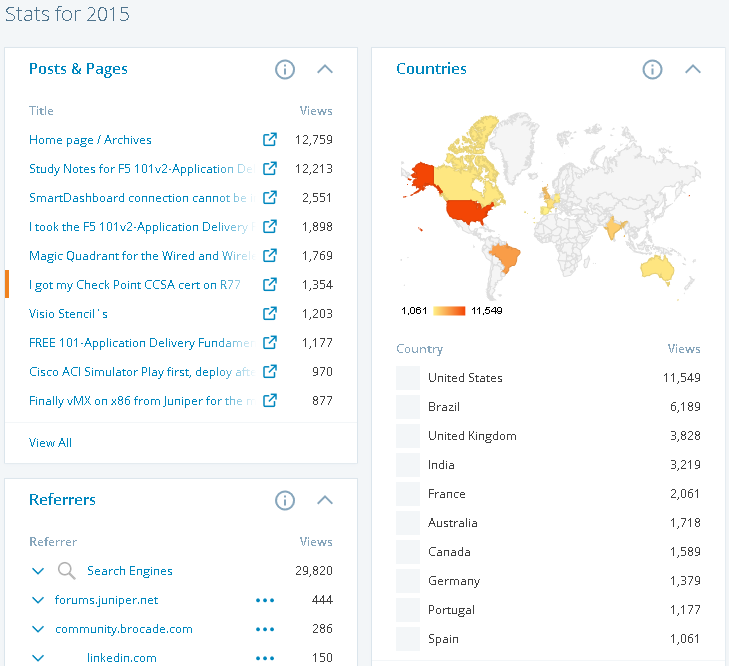Open external link icon for I took the F5 101v2 post
Viewport: 729px width, 666px height.
pyautogui.click(x=270, y=226)
